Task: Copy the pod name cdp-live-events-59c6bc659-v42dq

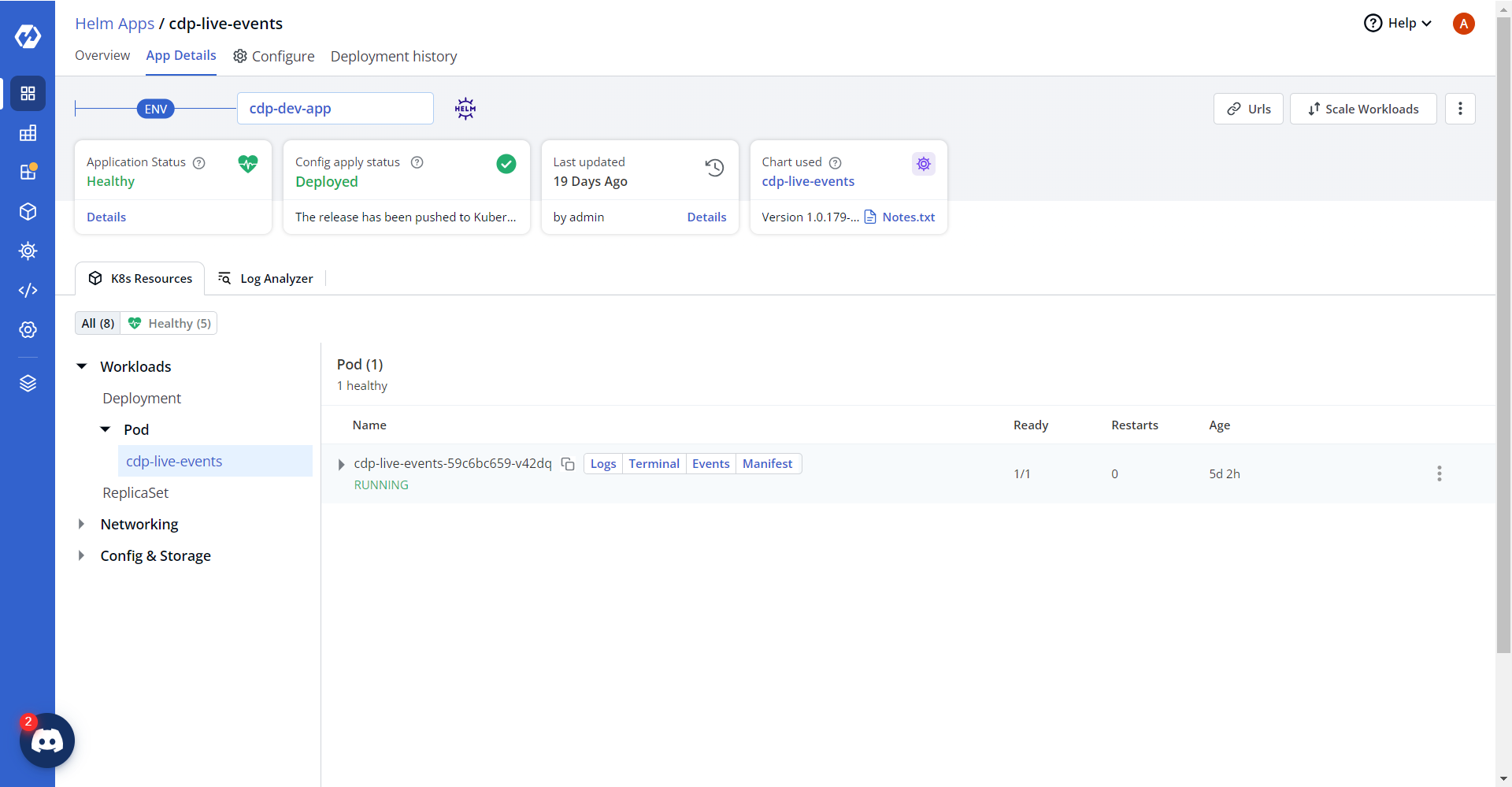Action: click(x=568, y=464)
